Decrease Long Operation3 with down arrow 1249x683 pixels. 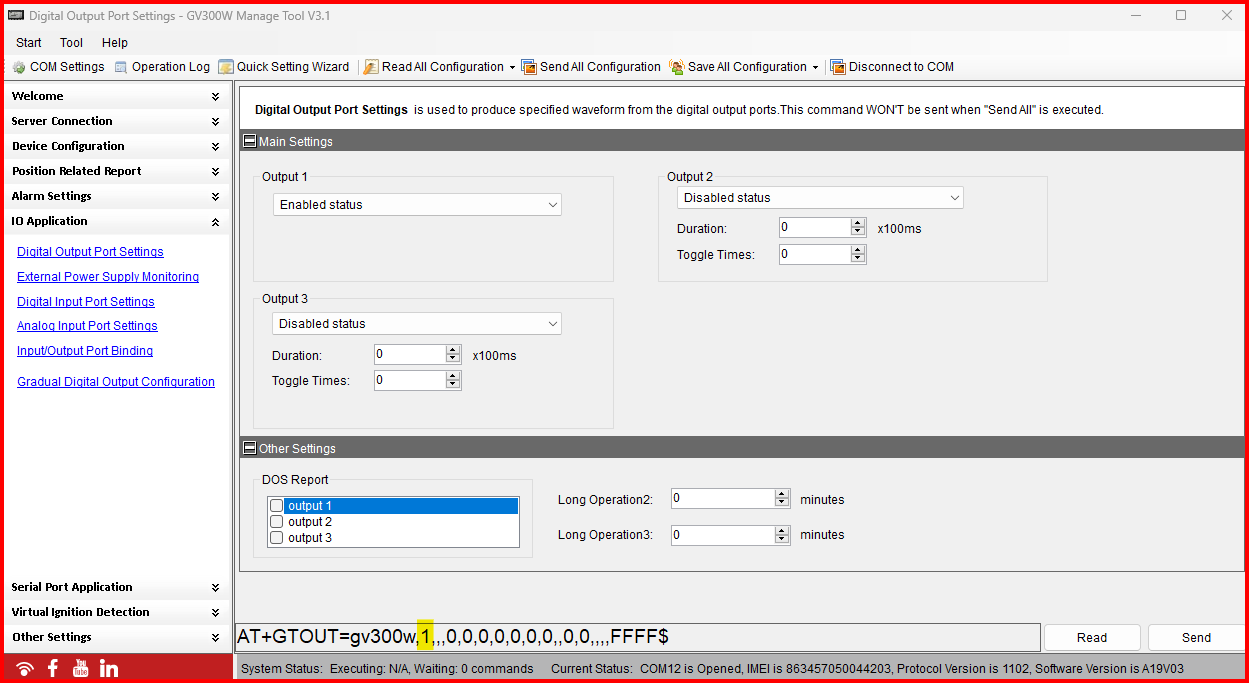click(782, 540)
